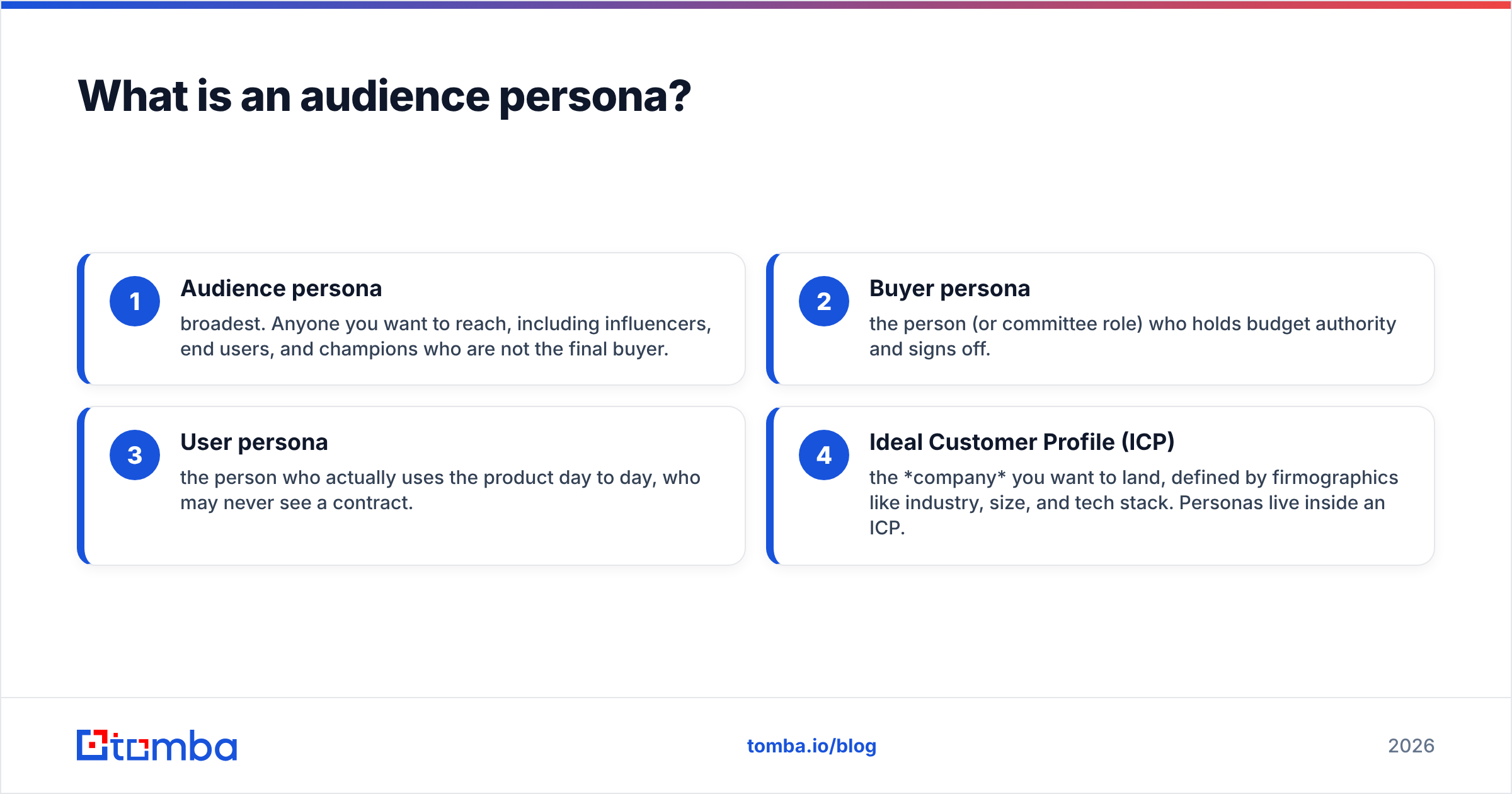This screenshot has height=794, width=1512.
Task: Select the "Ideal Customer Profile (ICP)" heading
Action: click(x=1022, y=442)
